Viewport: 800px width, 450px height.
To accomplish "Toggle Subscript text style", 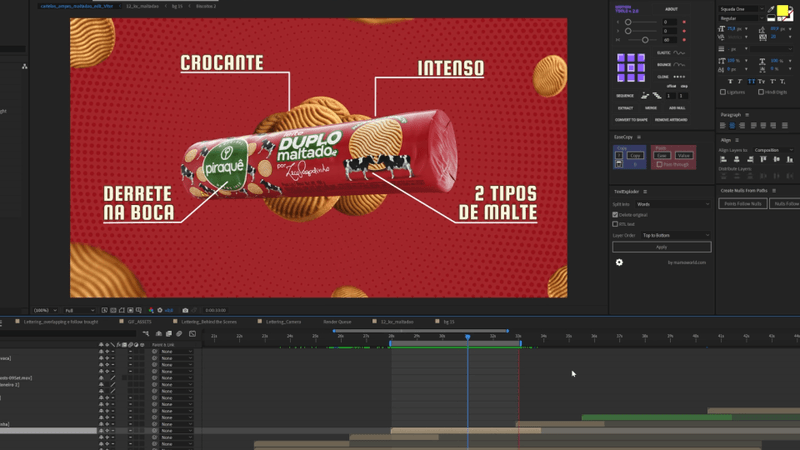I will [783, 82].
